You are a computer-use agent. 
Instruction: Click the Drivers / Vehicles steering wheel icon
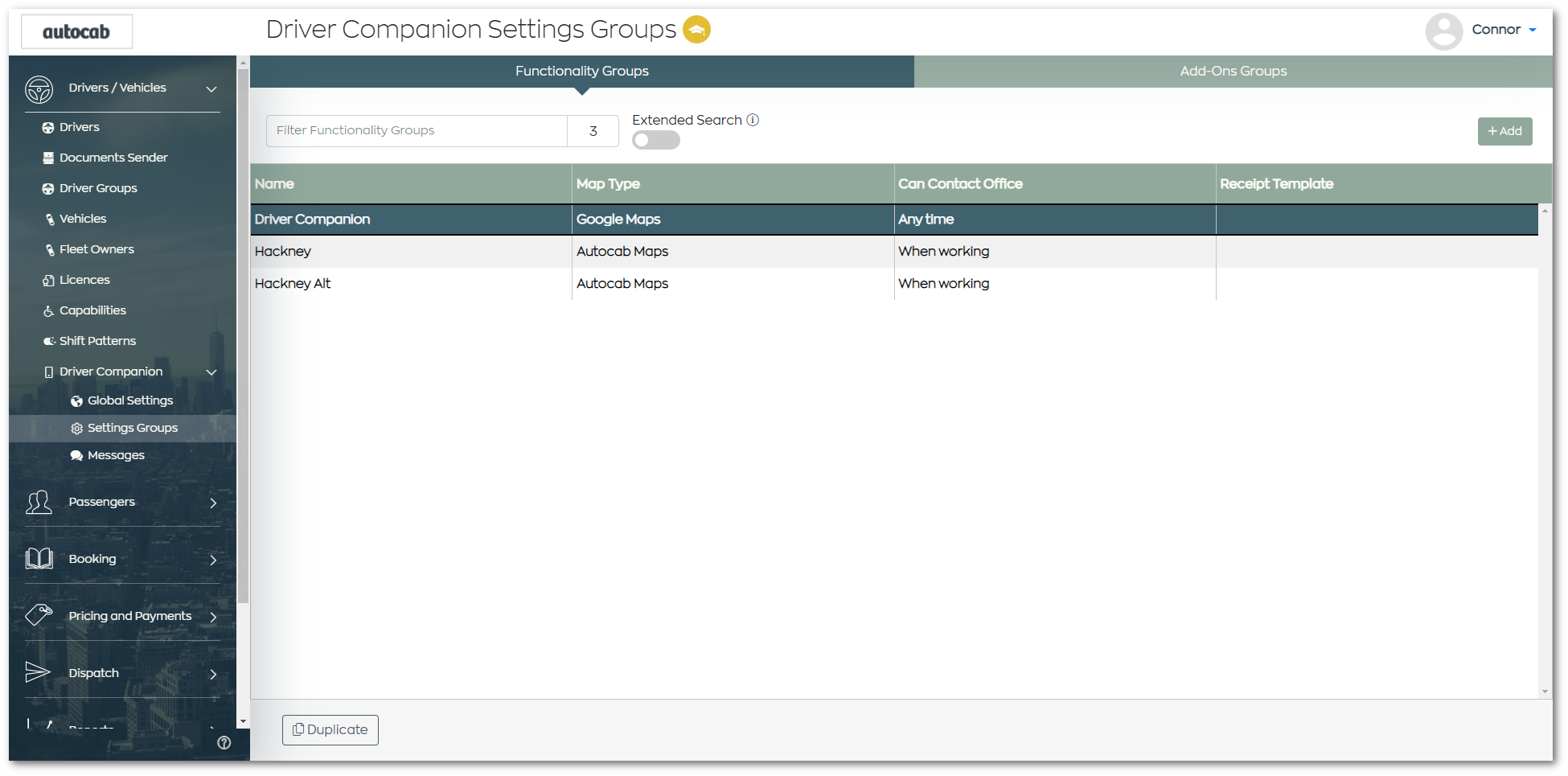click(39, 88)
